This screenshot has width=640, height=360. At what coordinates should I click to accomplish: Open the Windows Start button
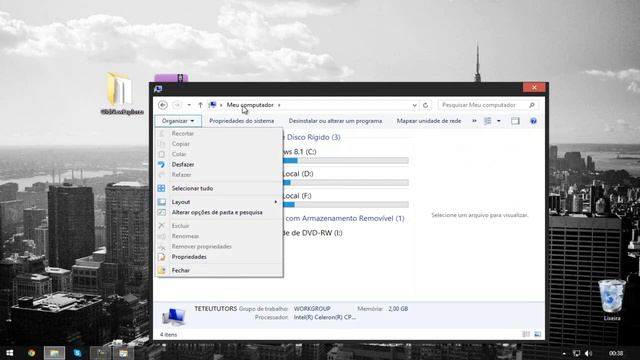[x=10, y=353]
